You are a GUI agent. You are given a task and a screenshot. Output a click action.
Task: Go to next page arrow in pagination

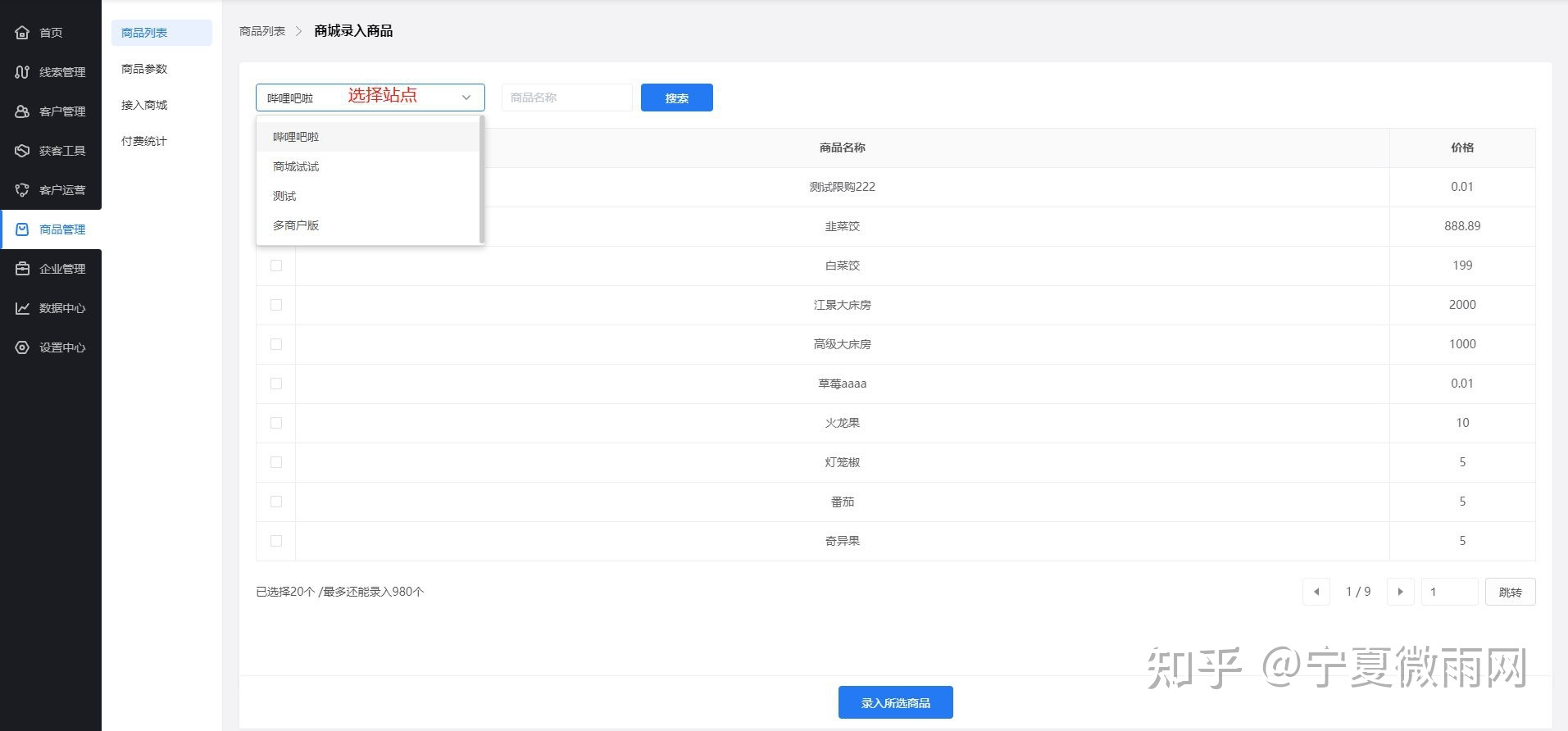[1400, 592]
